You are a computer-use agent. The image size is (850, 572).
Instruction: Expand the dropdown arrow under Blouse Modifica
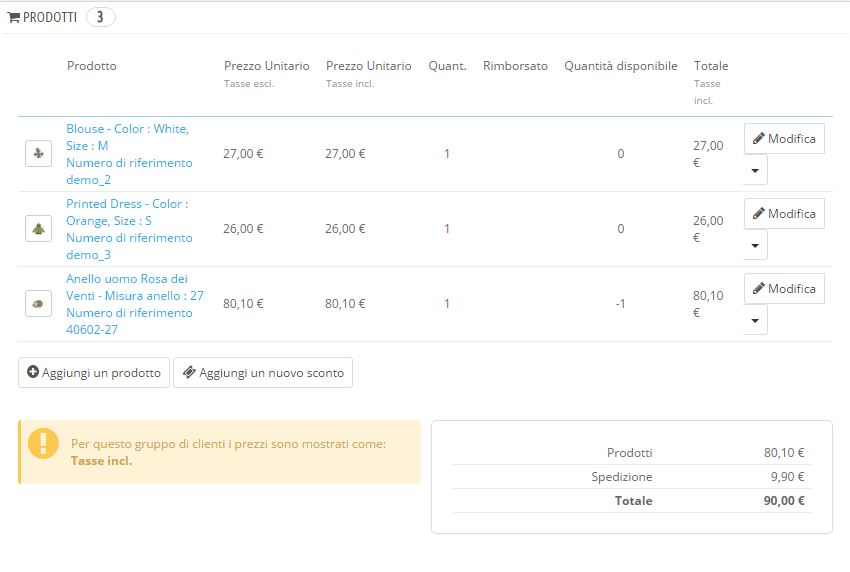[x=755, y=170]
